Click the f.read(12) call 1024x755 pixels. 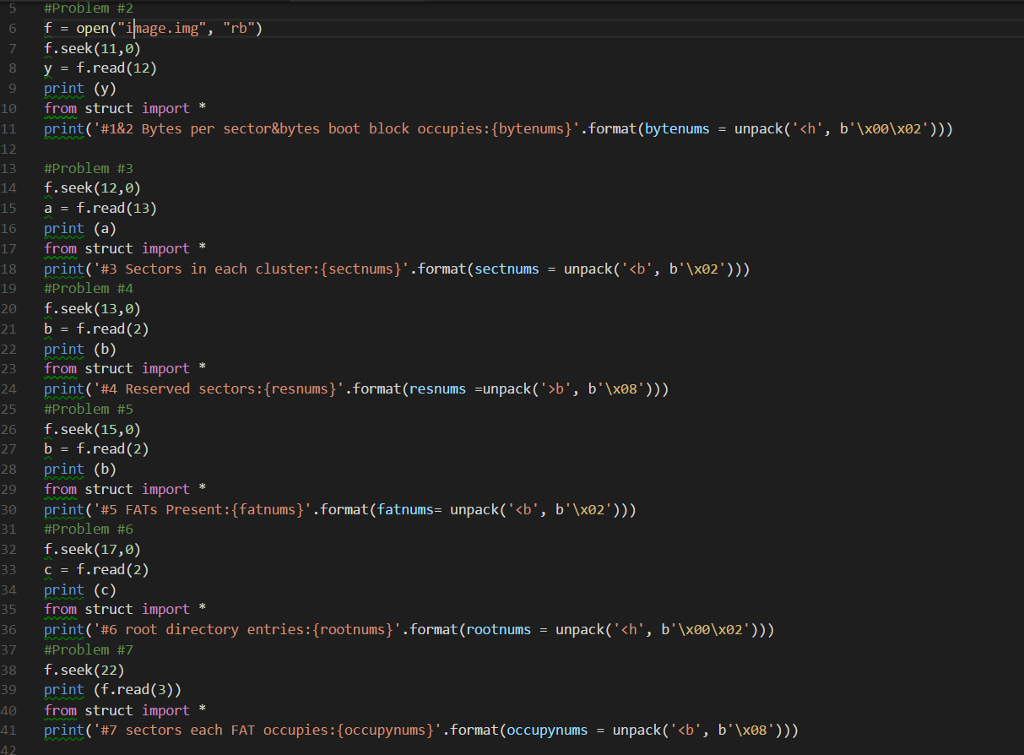pyautogui.click(x=117, y=69)
